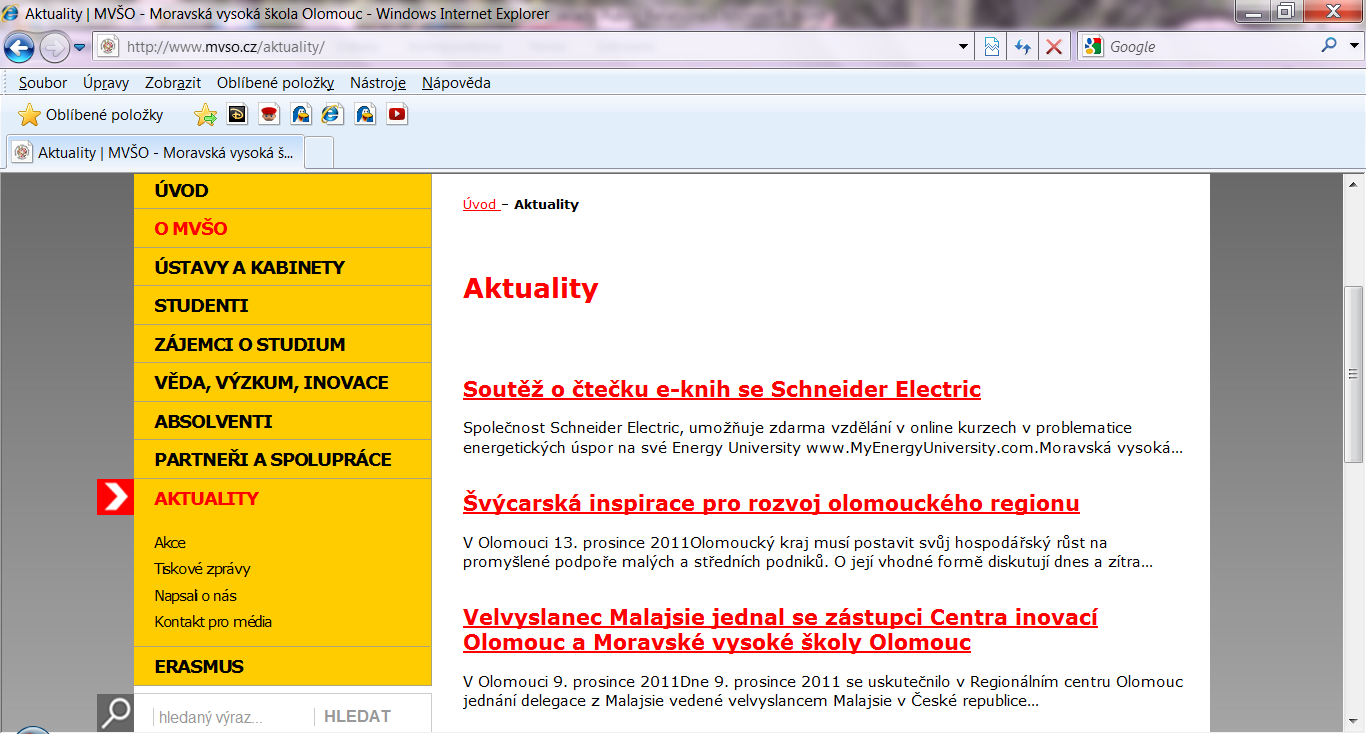Open ZÁJEMCI O STUDIUM sidebar item
The height and width of the screenshot is (734, 1366).
[x=283, y=344]
